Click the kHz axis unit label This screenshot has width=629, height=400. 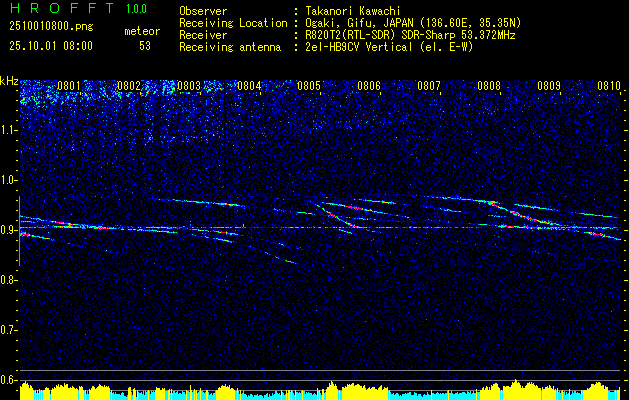pos(9,81)
